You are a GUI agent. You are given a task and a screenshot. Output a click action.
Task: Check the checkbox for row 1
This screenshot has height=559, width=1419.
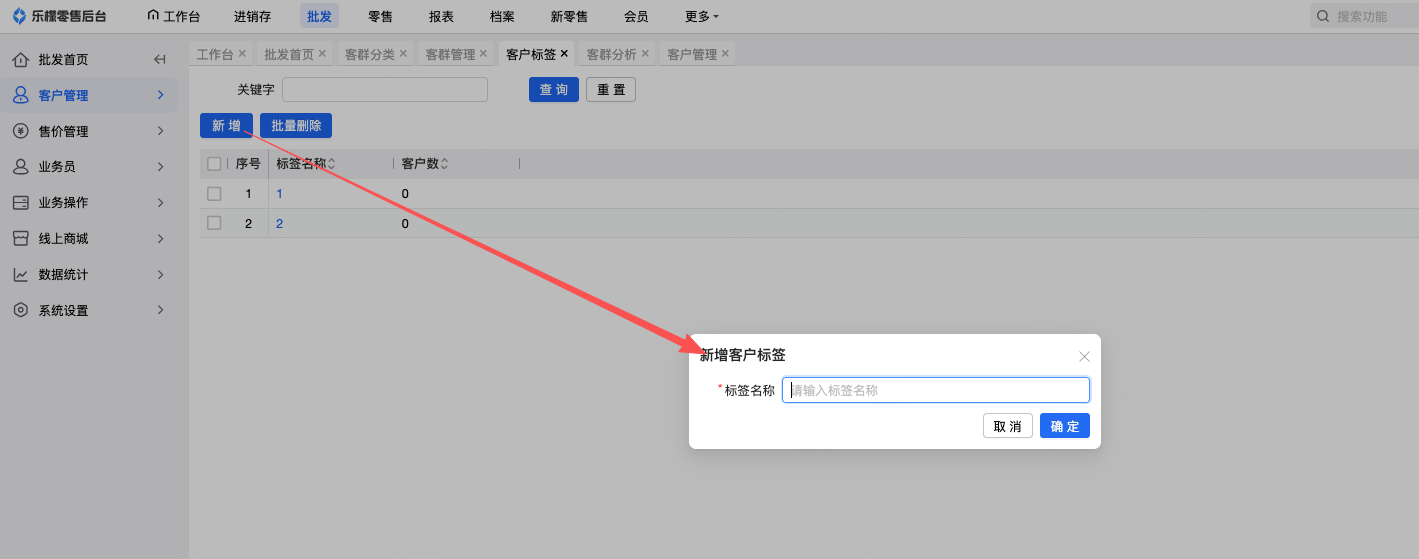click(214, 194)
